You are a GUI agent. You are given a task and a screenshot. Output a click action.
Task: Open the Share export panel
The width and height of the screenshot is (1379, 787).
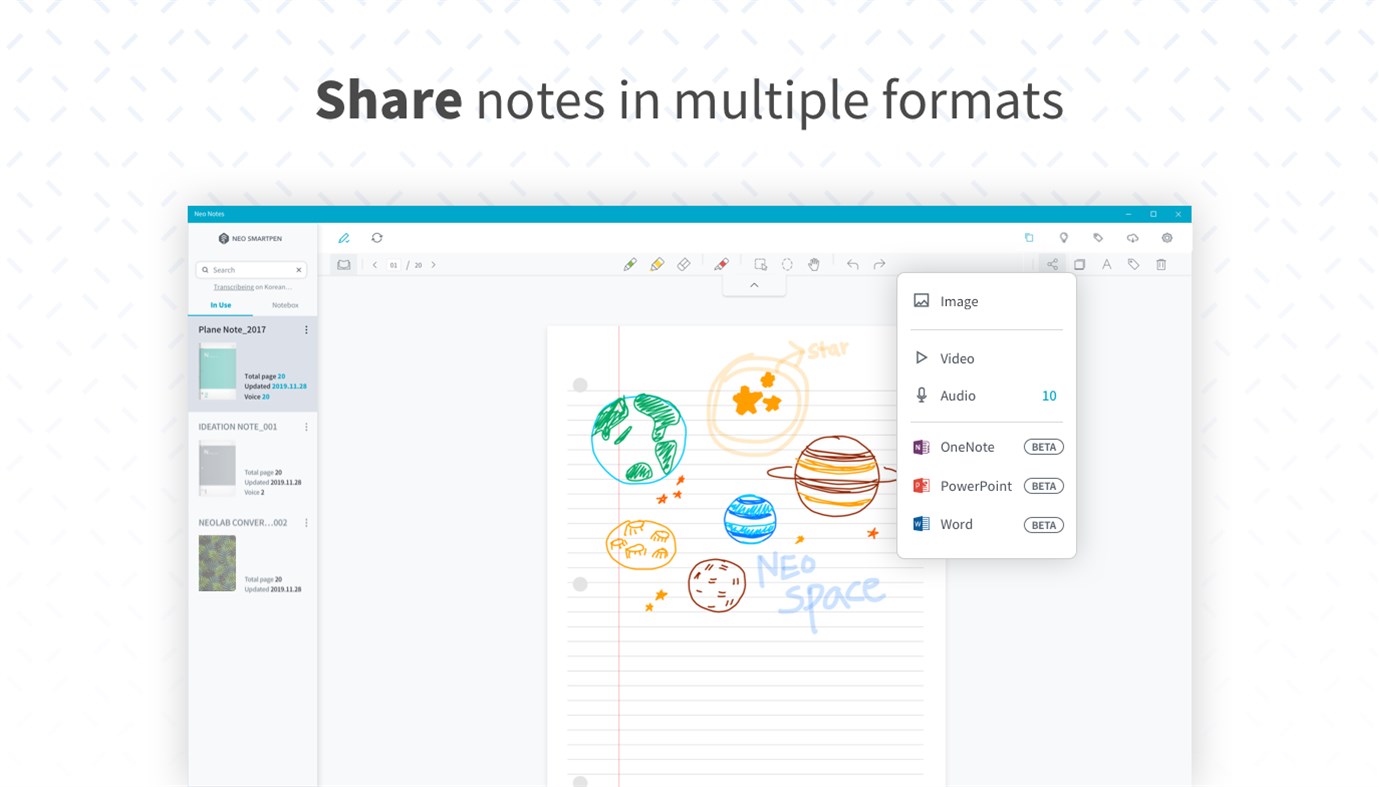1051,263
